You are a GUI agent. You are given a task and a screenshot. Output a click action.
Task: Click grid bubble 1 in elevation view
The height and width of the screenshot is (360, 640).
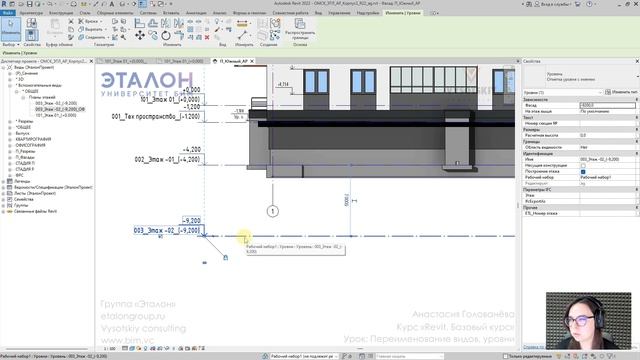[x=273, y=211]
